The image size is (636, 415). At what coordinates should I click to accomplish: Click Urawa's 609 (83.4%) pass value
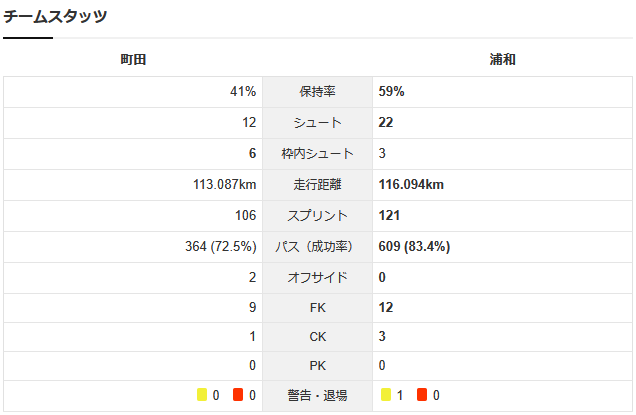point(414,246)
